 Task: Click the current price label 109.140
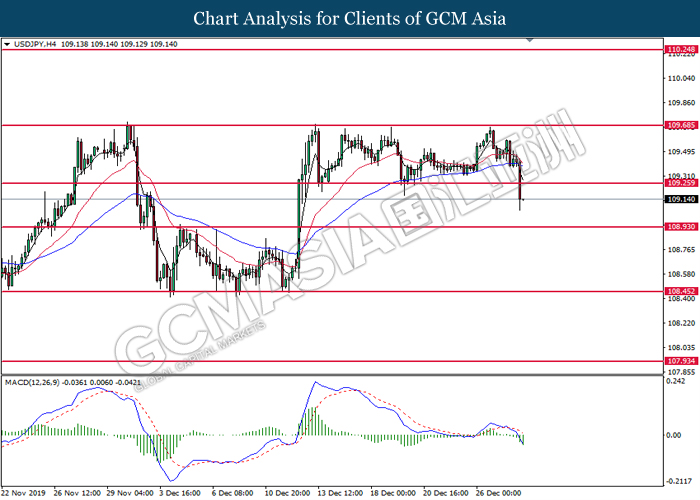pyautogui.click(x=681, y=199)
